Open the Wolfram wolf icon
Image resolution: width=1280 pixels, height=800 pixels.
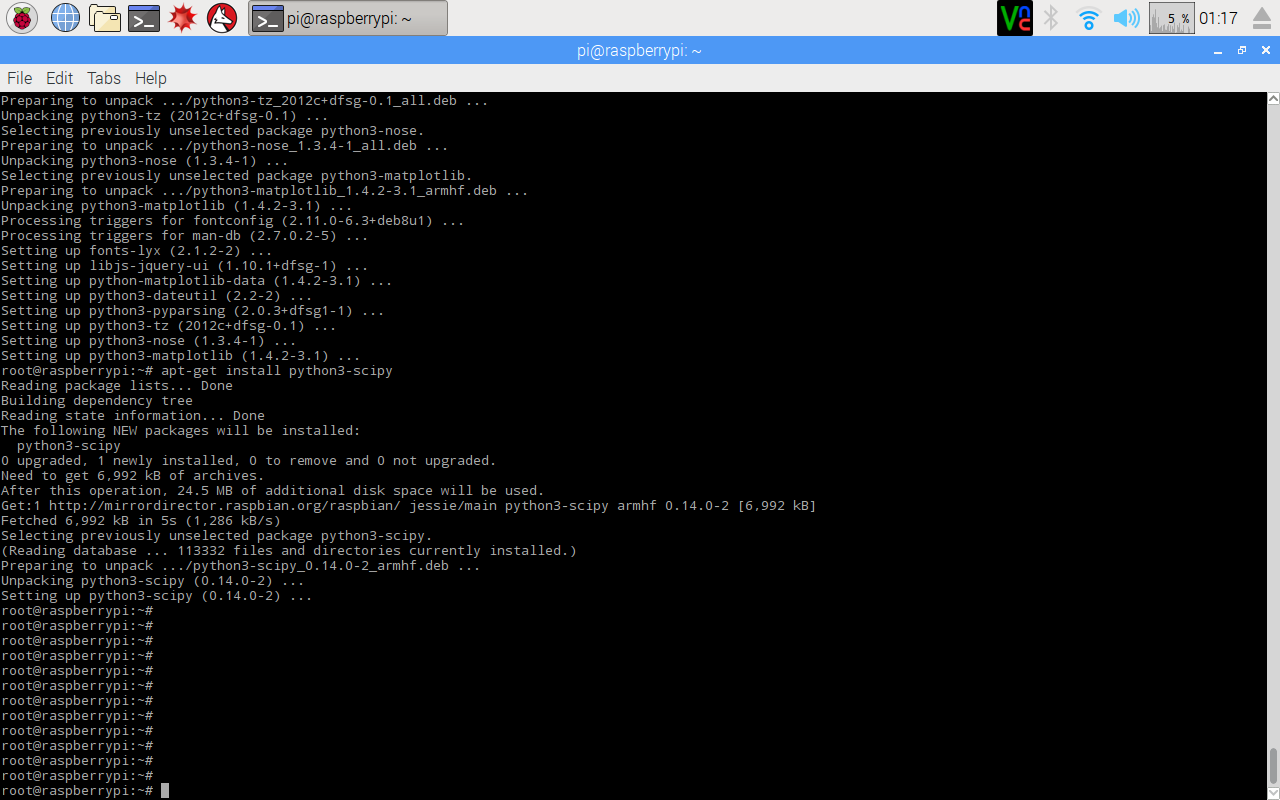pyautogui.click(x=222, y=18)
